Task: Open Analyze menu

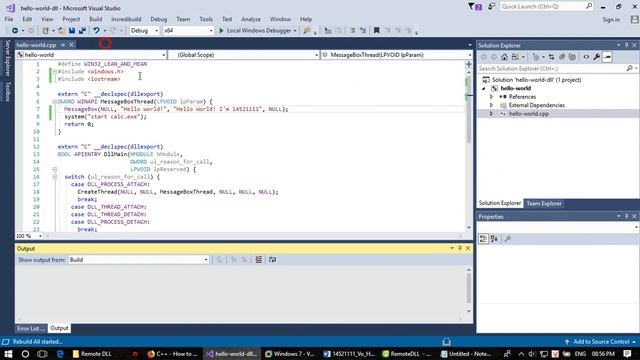Action: pos(251,19)
